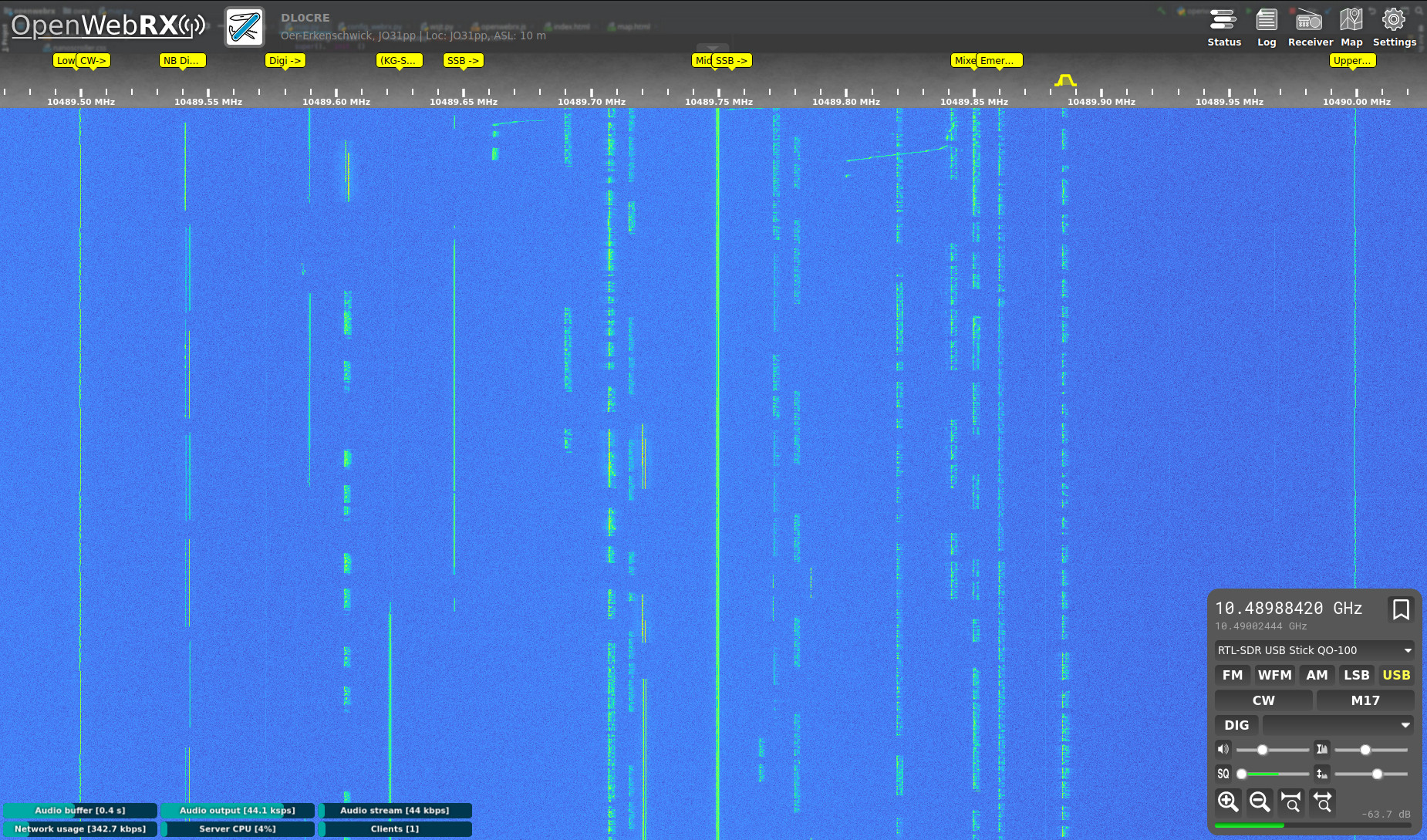This screenshot has width=1427, height=840.
Task: Zoom in fully with the narrow-span icon
Action: [x=1290, y=801]
